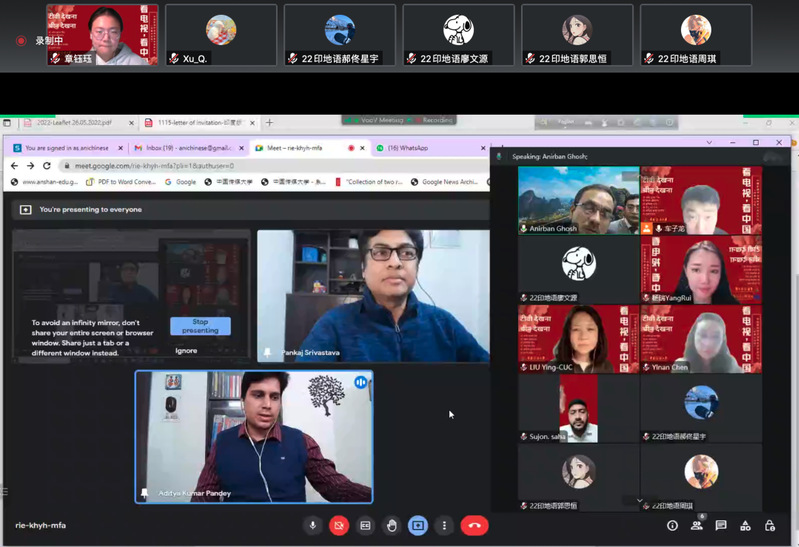Click the present screen icon
This screenshot has height=547, width=799.
click(418, 525)
